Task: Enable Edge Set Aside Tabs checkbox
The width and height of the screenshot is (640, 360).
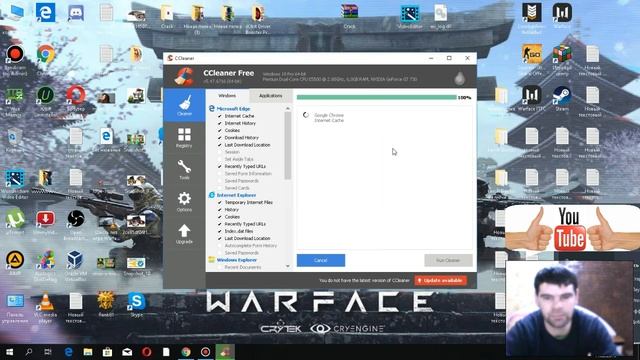Action: (x=220, y=159)
